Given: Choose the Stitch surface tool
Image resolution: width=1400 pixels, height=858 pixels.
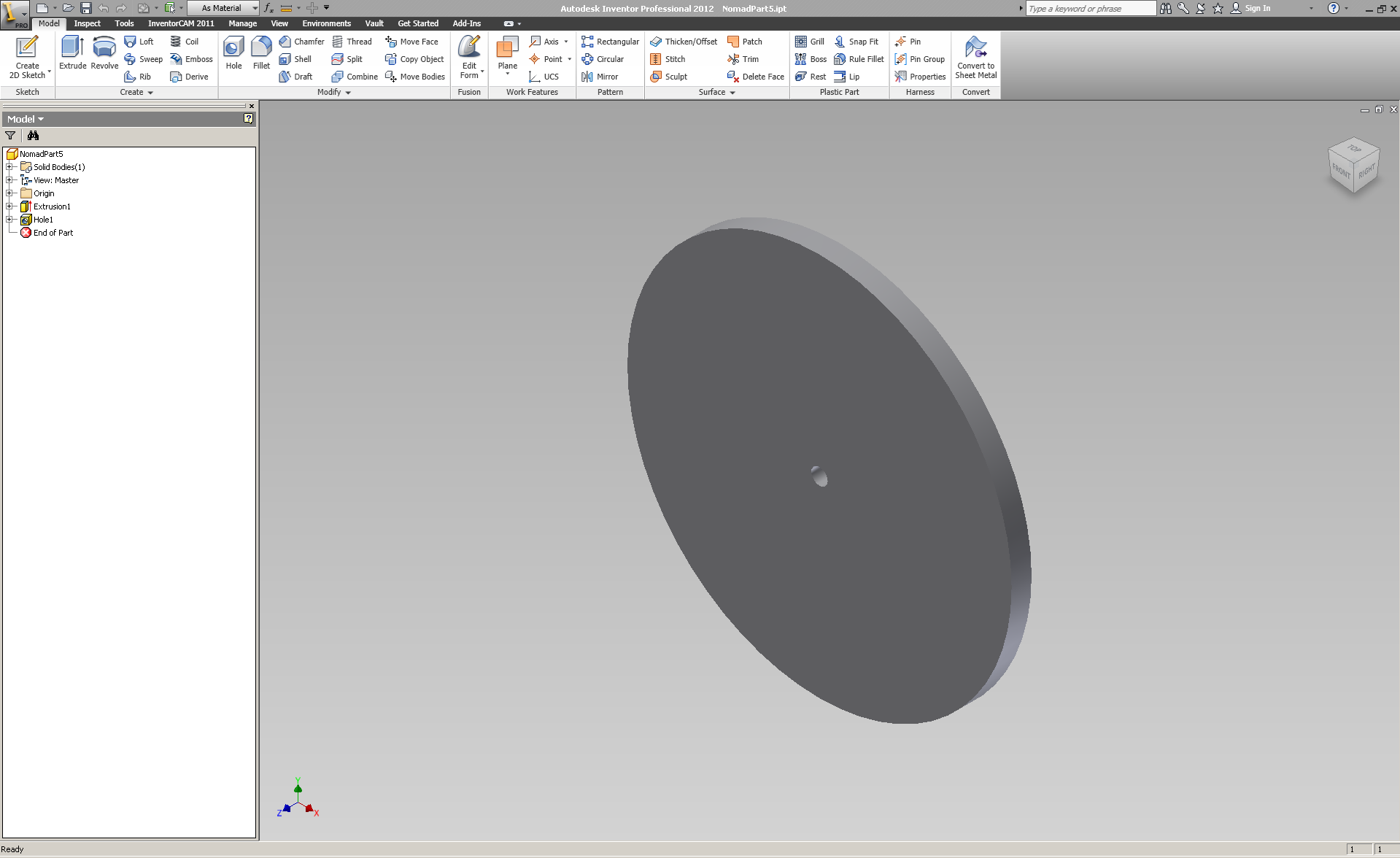Looking at the screenshot, I should [x=668, y=59].
